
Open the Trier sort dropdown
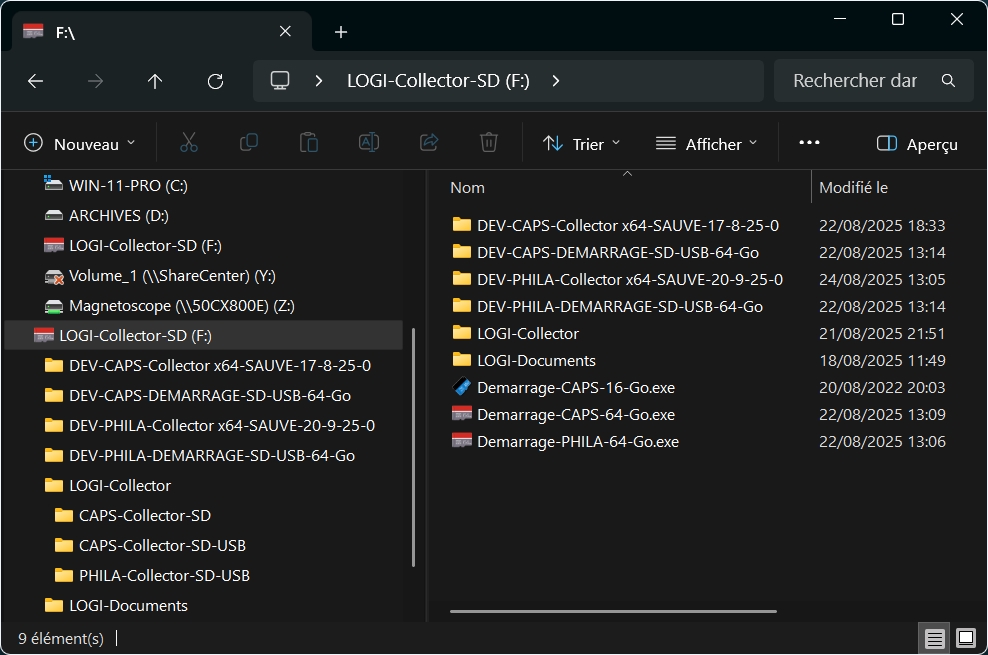(581, 144)
